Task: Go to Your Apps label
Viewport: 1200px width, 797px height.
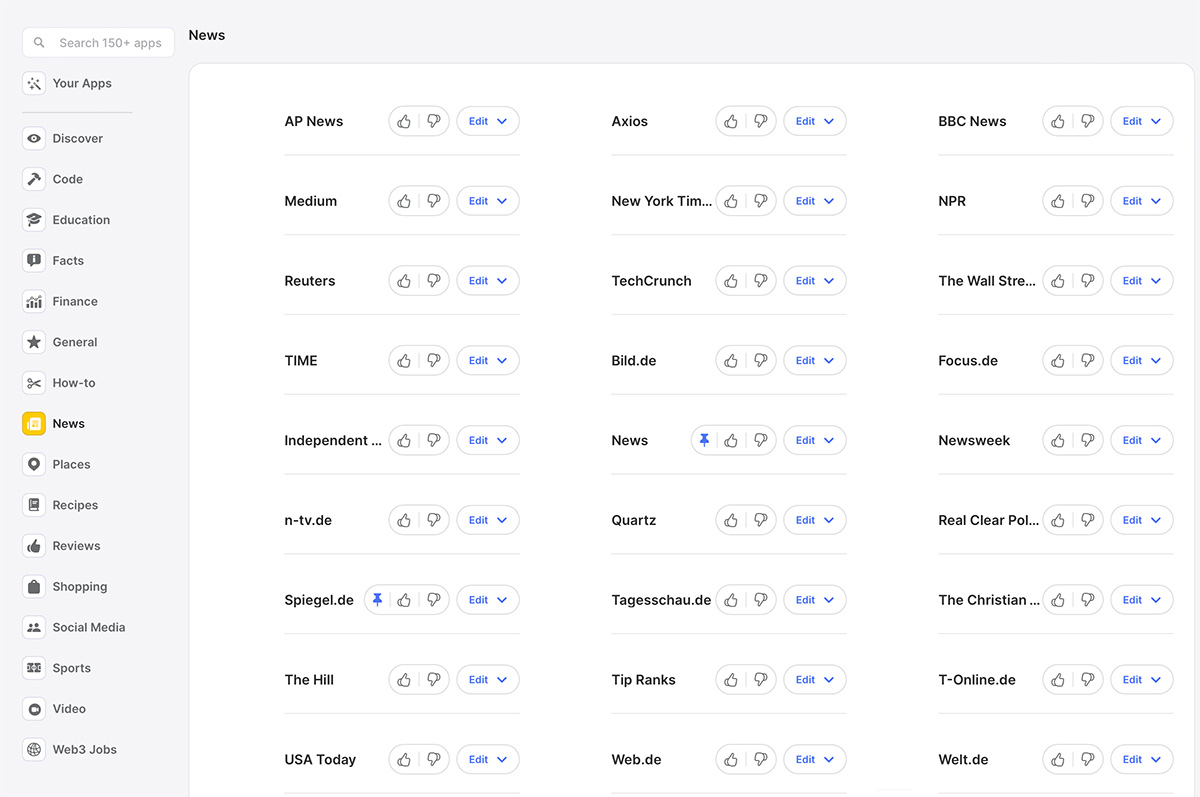Action: tap(82, 84)
